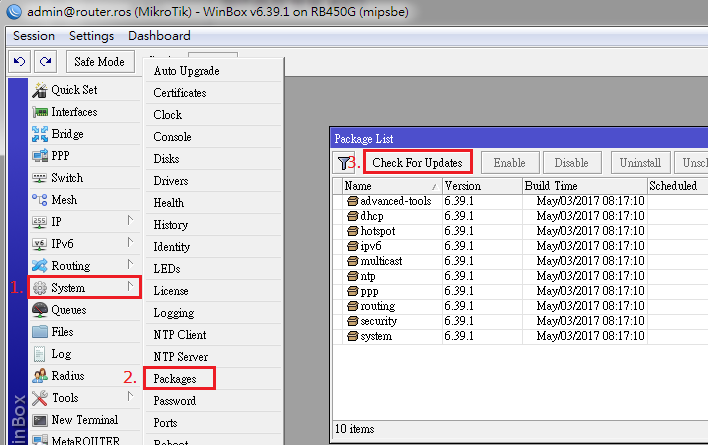Click the System gear icon
708x445 pixels.
point(40,287)
